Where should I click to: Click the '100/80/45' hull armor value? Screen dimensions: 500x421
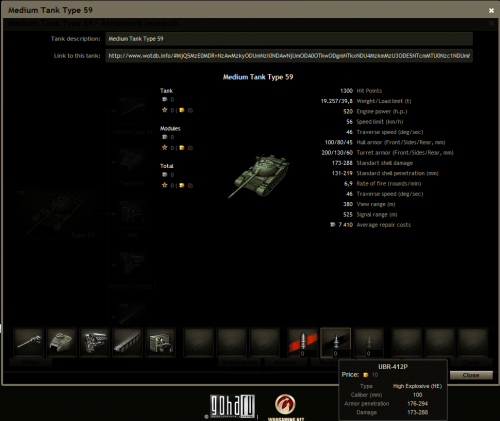339,142
